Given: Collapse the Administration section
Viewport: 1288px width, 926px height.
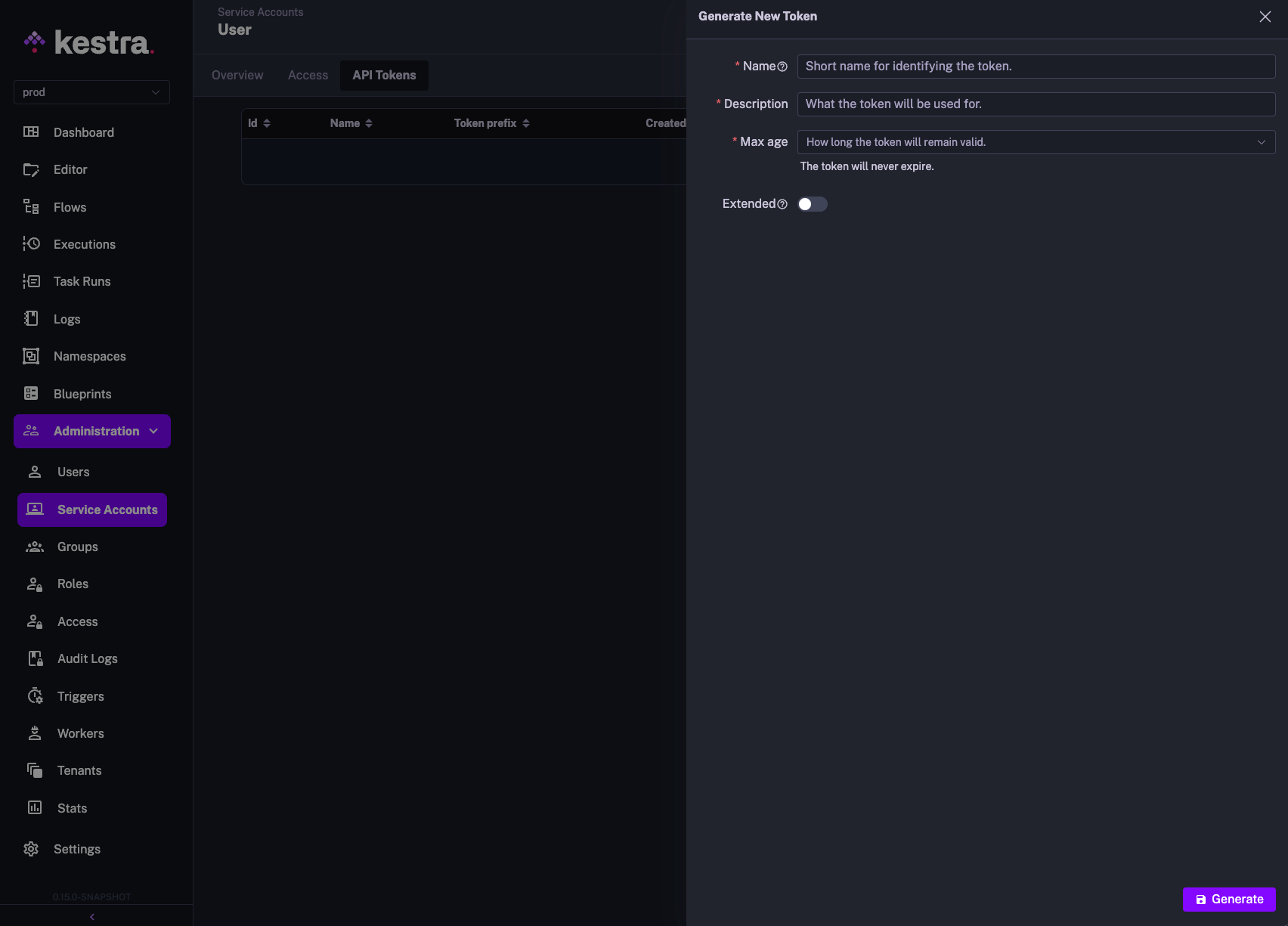Looking at the screenshot, I should pos(154,431).
